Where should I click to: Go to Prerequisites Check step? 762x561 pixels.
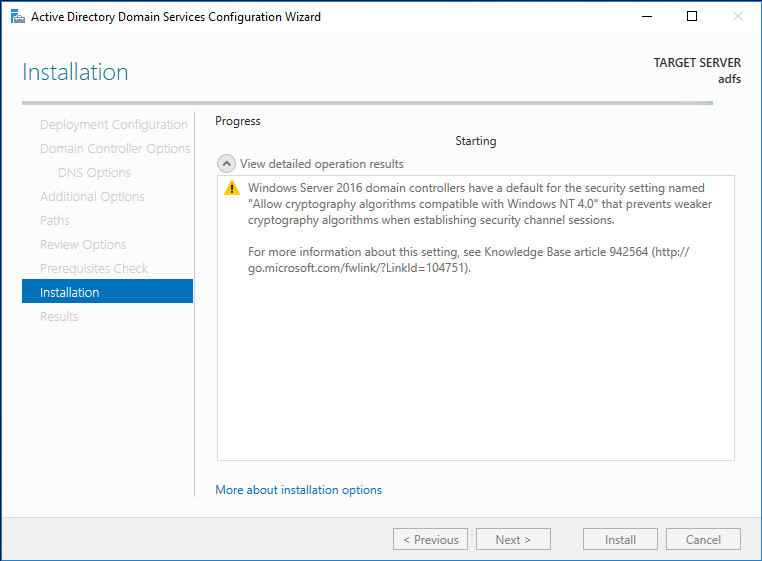(x=94, y=269)
